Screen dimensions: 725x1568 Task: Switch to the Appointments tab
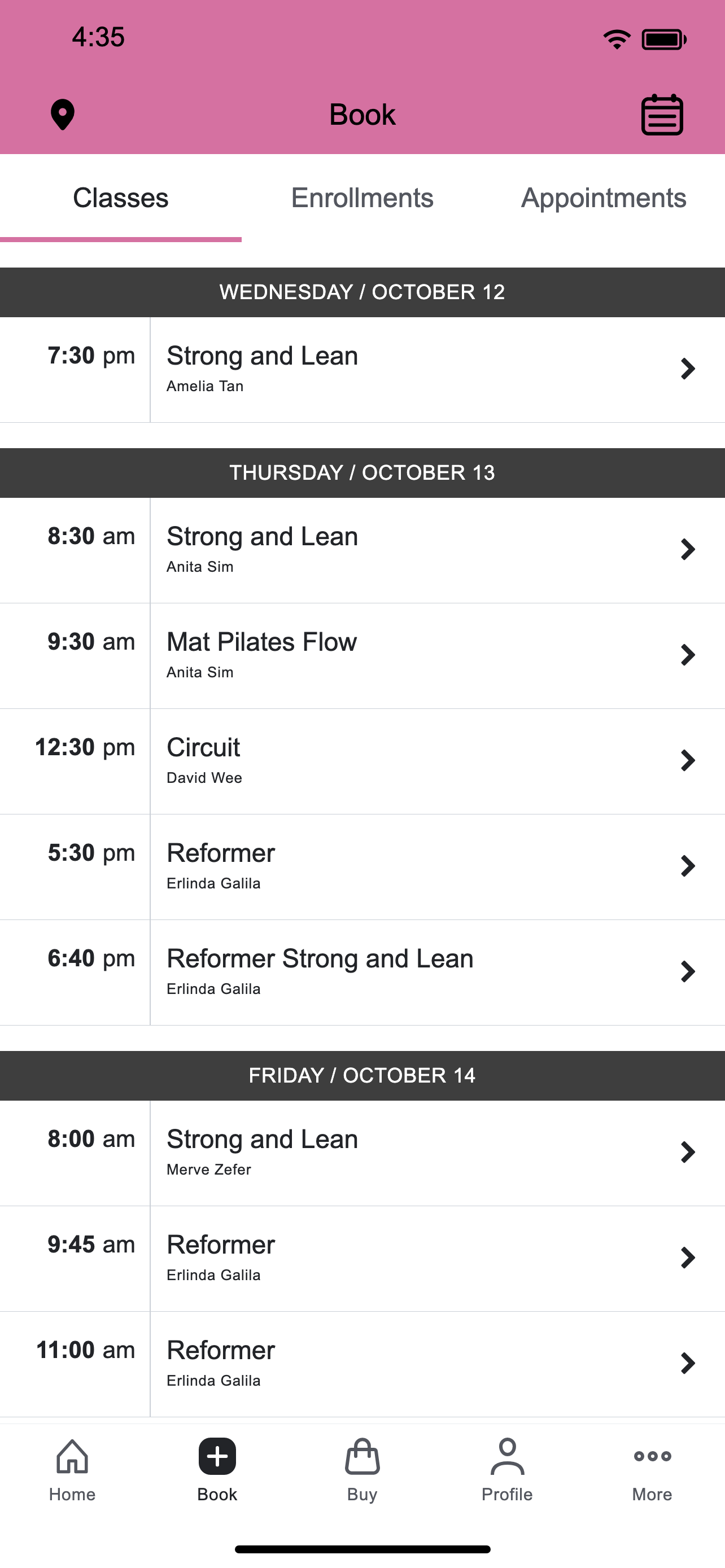click(604, 198)
